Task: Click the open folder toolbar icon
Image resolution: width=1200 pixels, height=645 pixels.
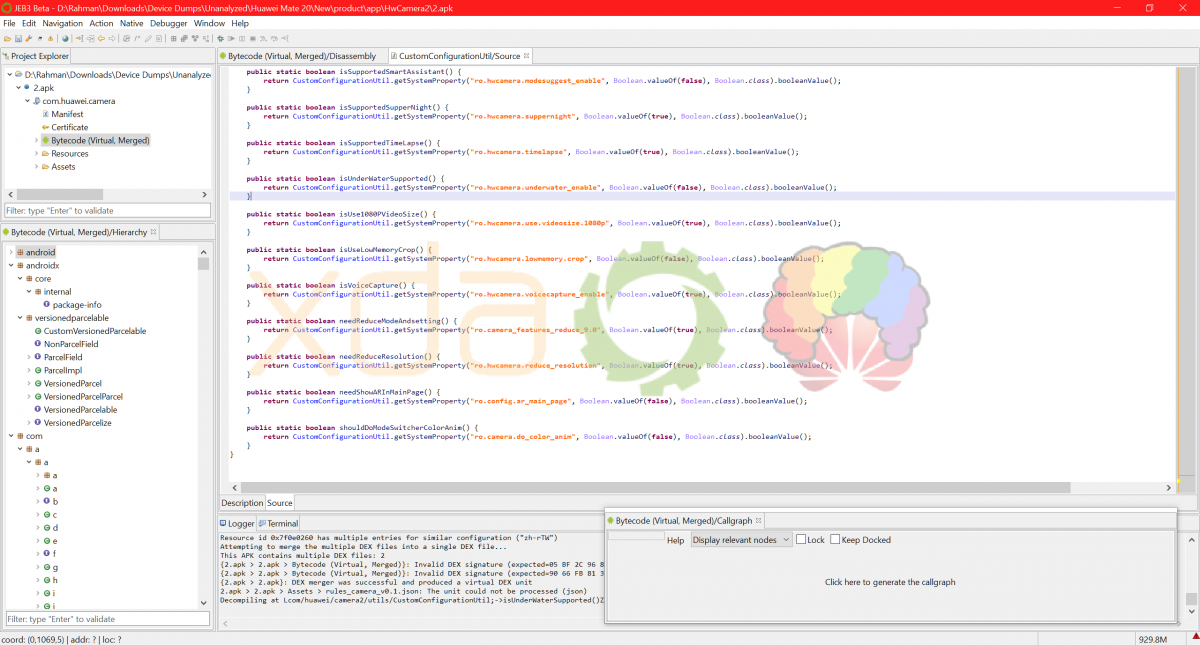Action: 7,38
